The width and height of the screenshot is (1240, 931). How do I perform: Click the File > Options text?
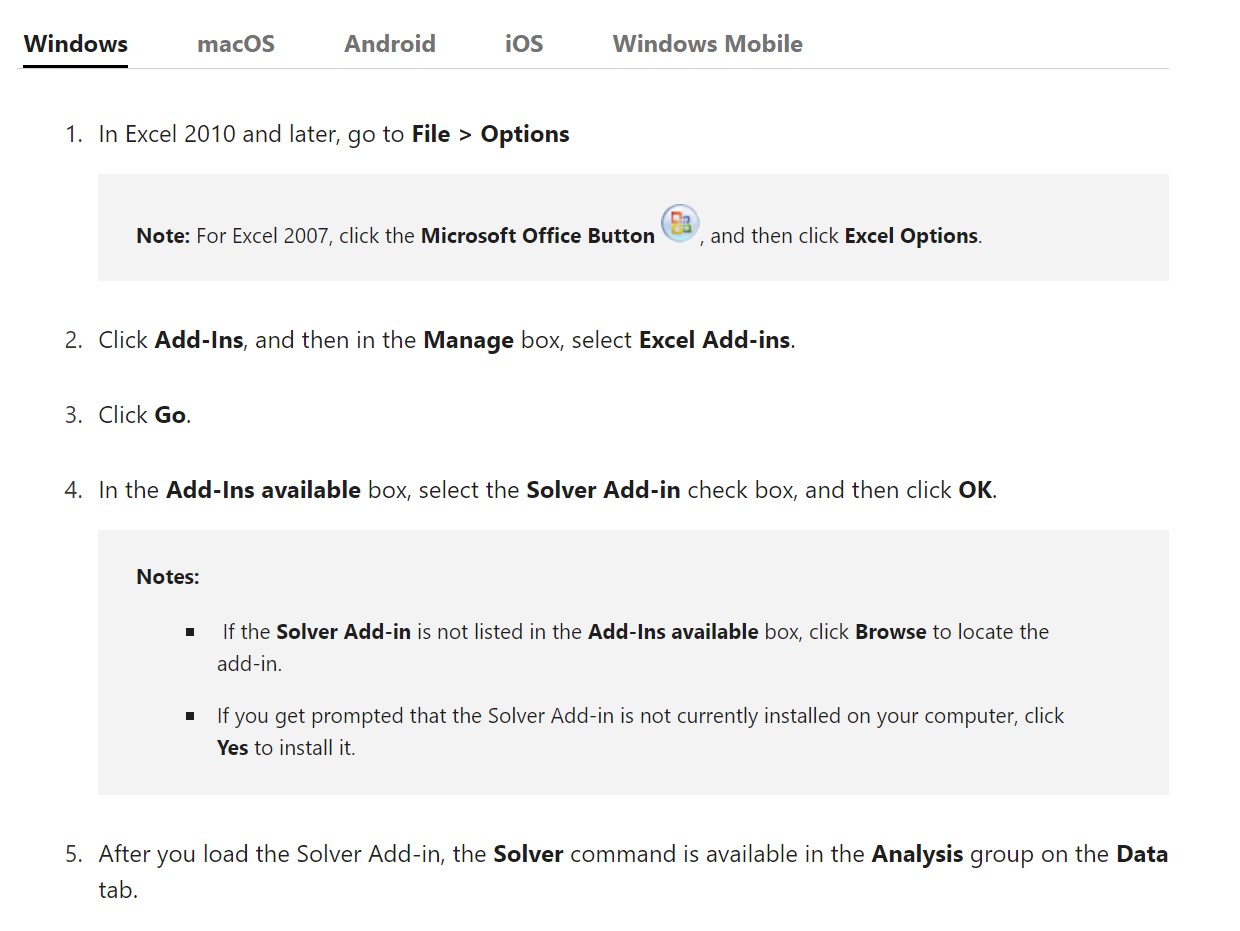(490, 133)
